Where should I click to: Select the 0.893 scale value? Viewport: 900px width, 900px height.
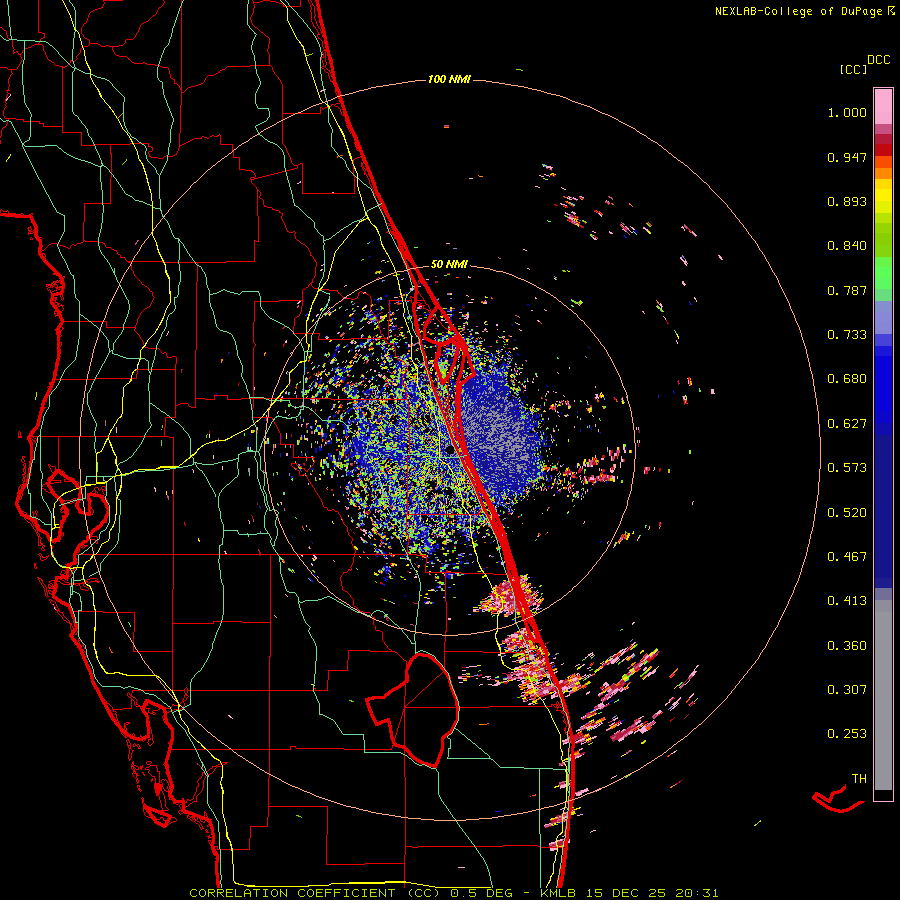(847, 201)
